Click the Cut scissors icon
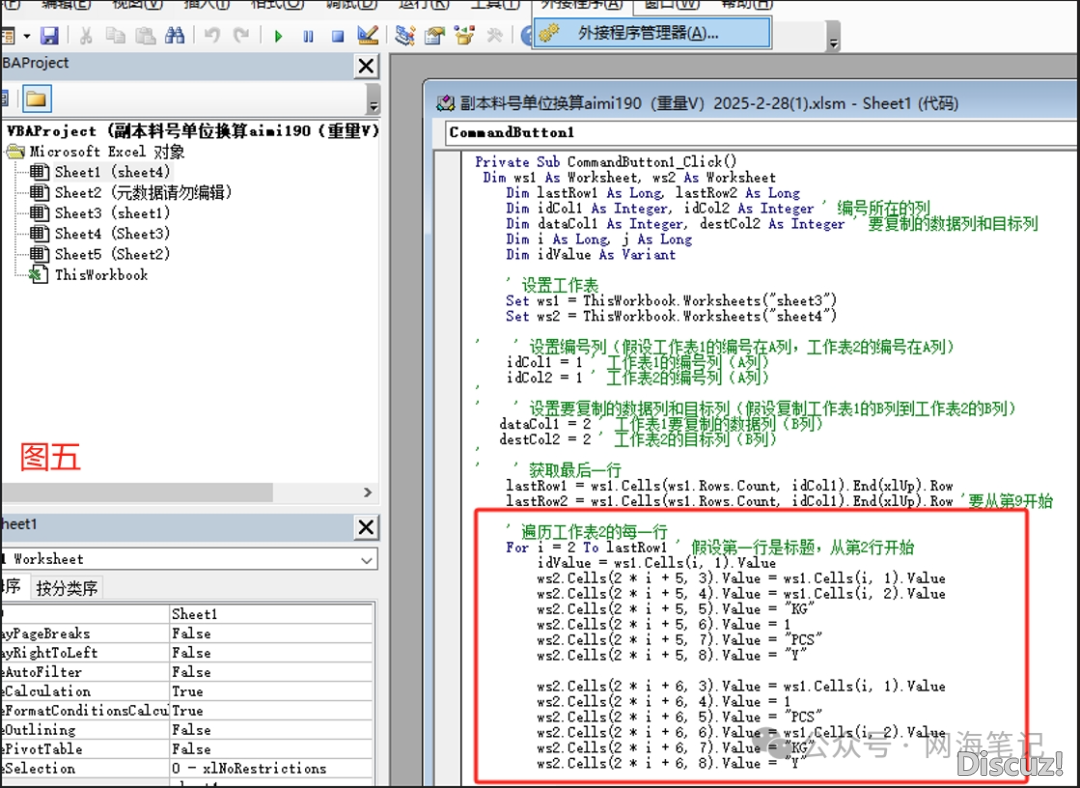Screen dimensions: 1080x788 (86, 36)
